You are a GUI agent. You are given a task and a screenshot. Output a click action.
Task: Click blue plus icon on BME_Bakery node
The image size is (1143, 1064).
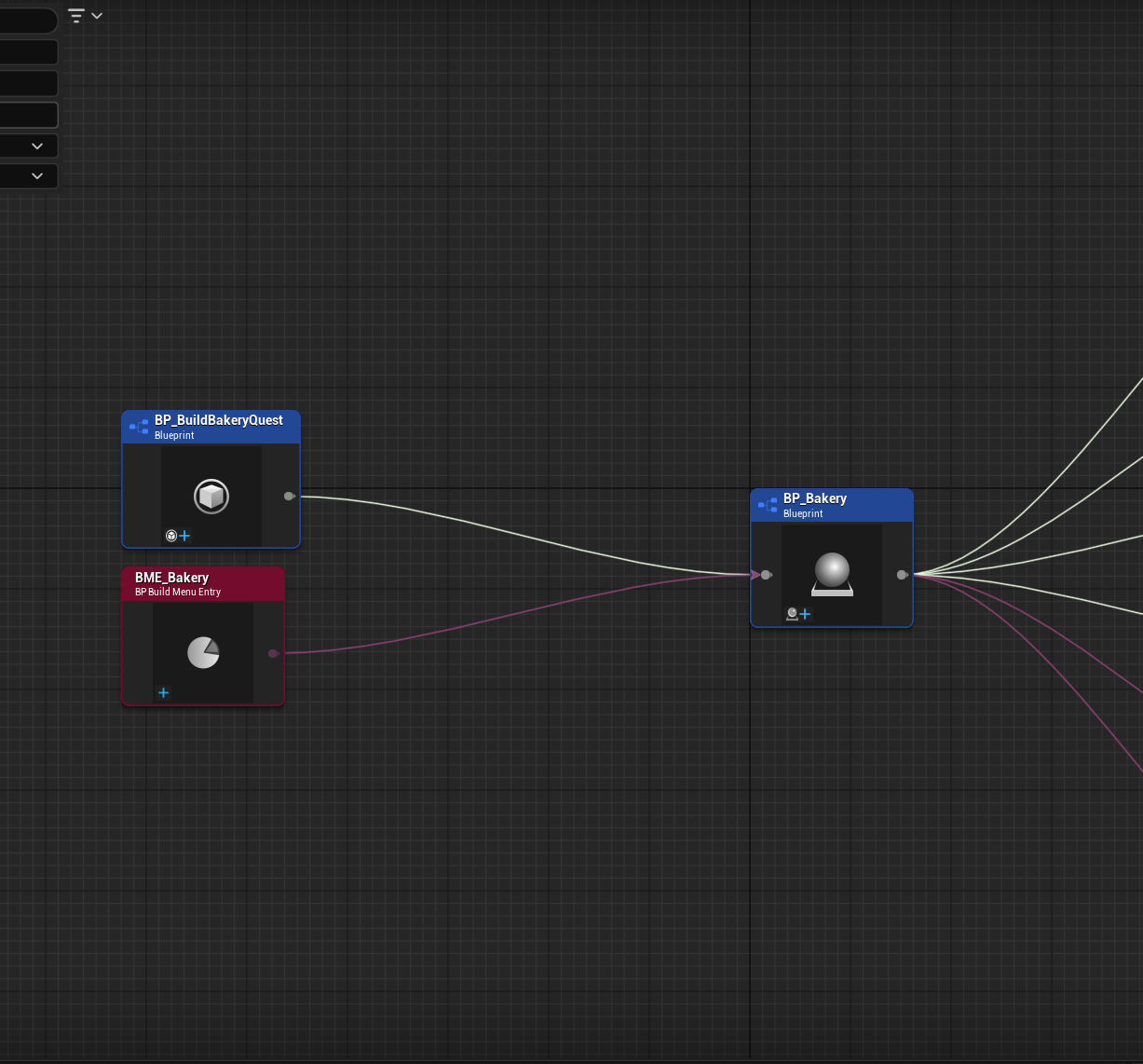[x=163, y=692]
